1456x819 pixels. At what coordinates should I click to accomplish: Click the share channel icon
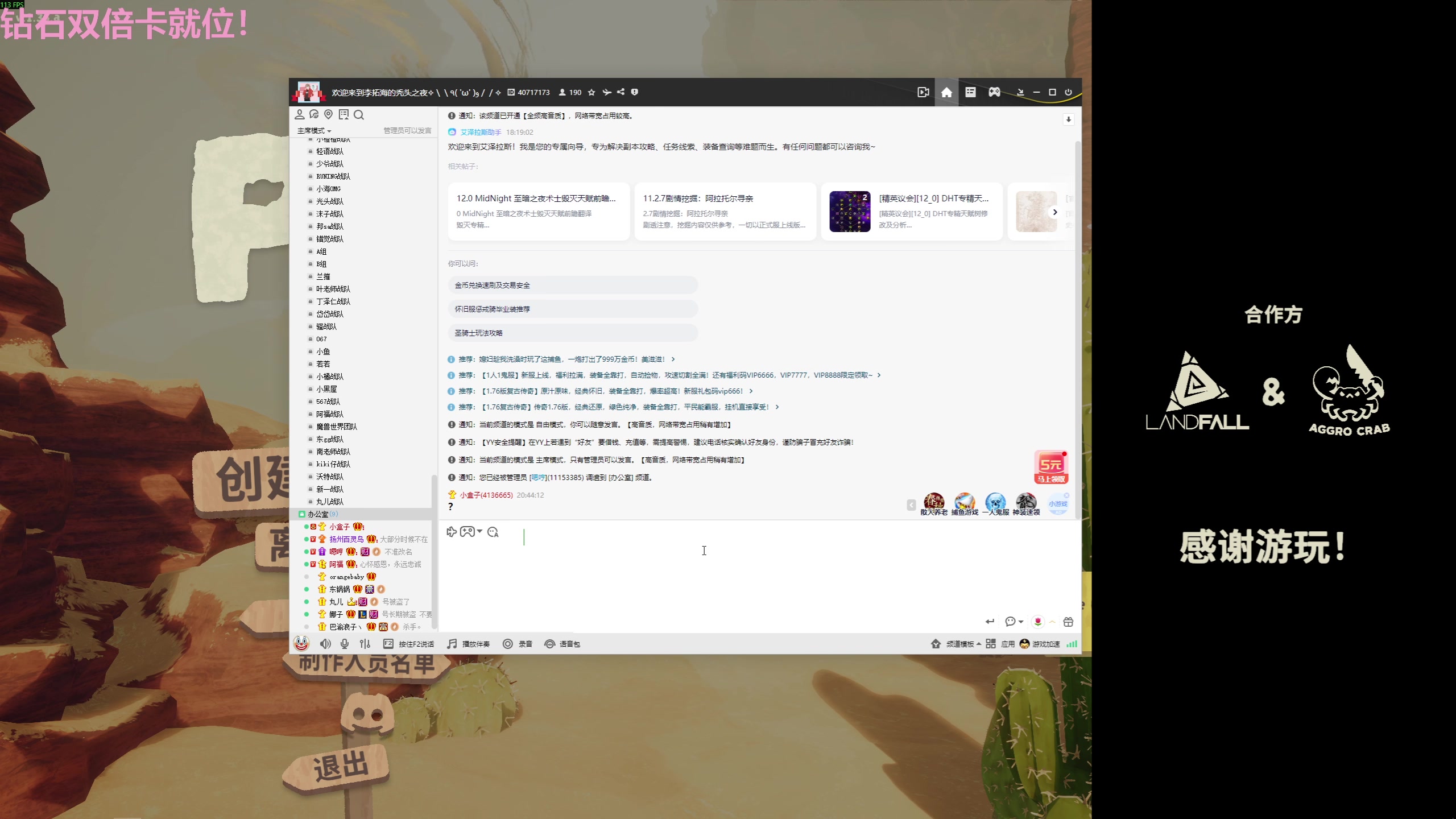[621, 92]
